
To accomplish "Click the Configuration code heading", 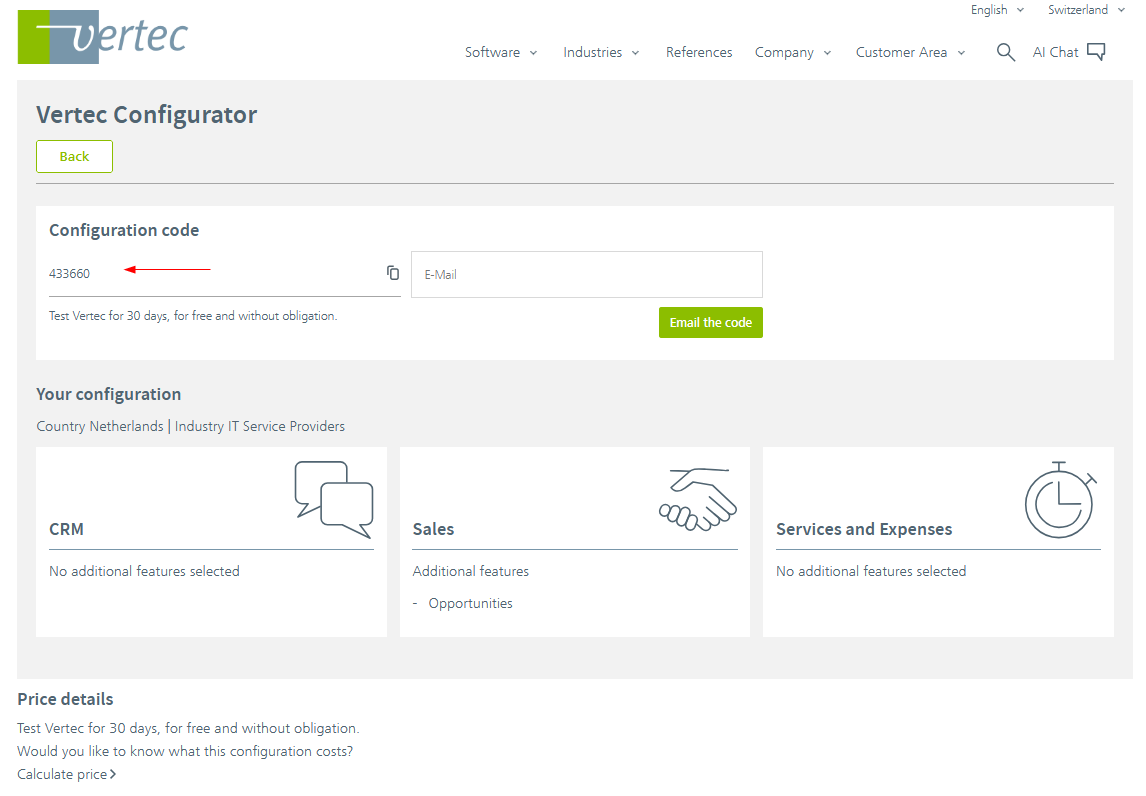I will [124, 230].
